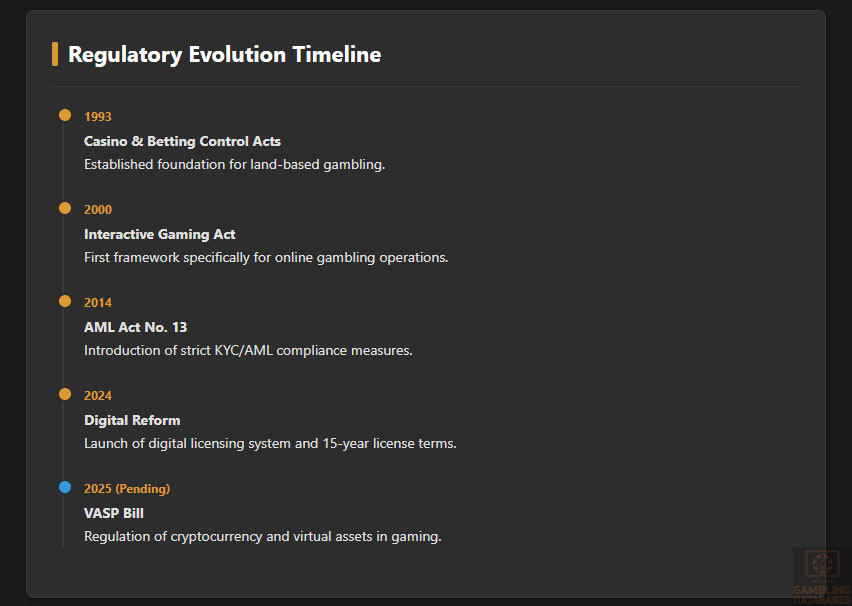Select the Digital Reform title

(132, 420)
